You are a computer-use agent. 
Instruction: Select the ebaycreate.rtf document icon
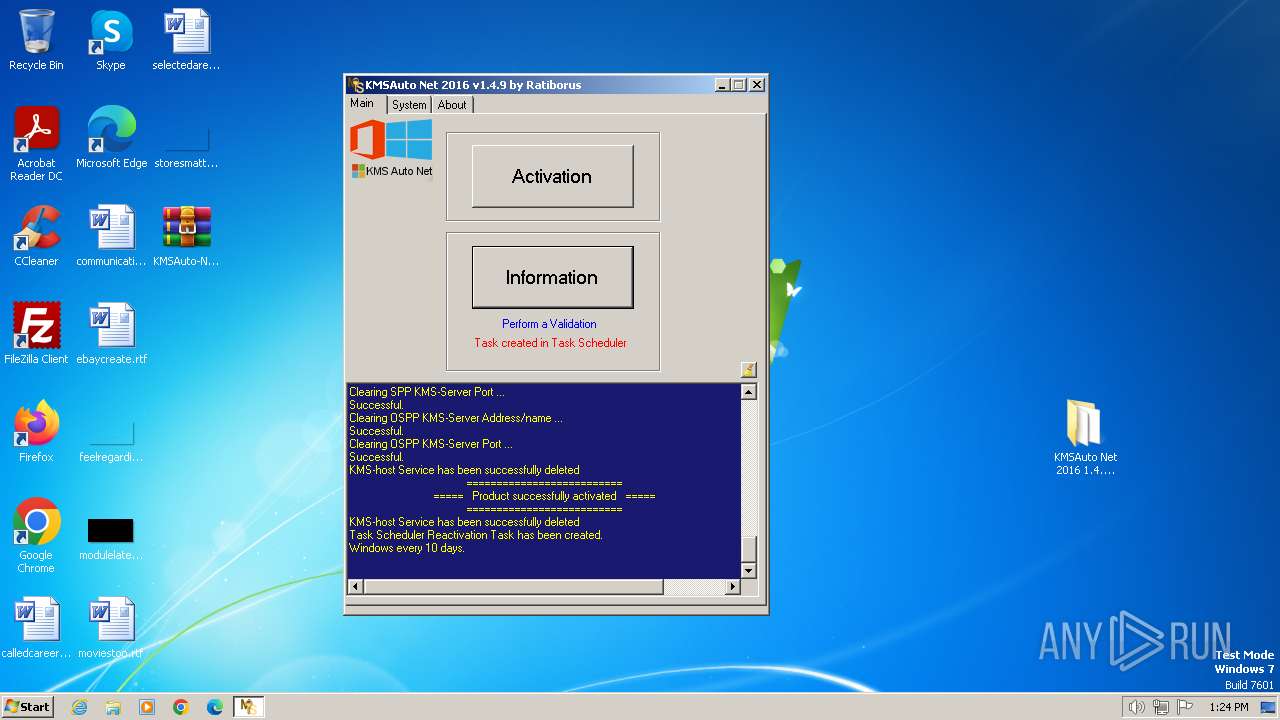pos(111,334)
